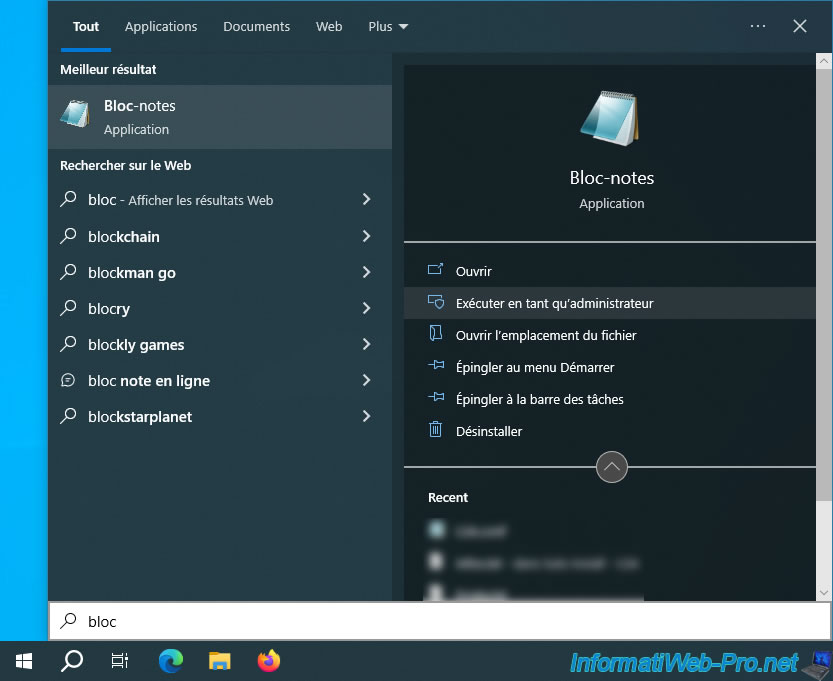Screen dimensions: 833x681
Task: Expand the blockchain suggestion arrow
Action: point(367,236)
